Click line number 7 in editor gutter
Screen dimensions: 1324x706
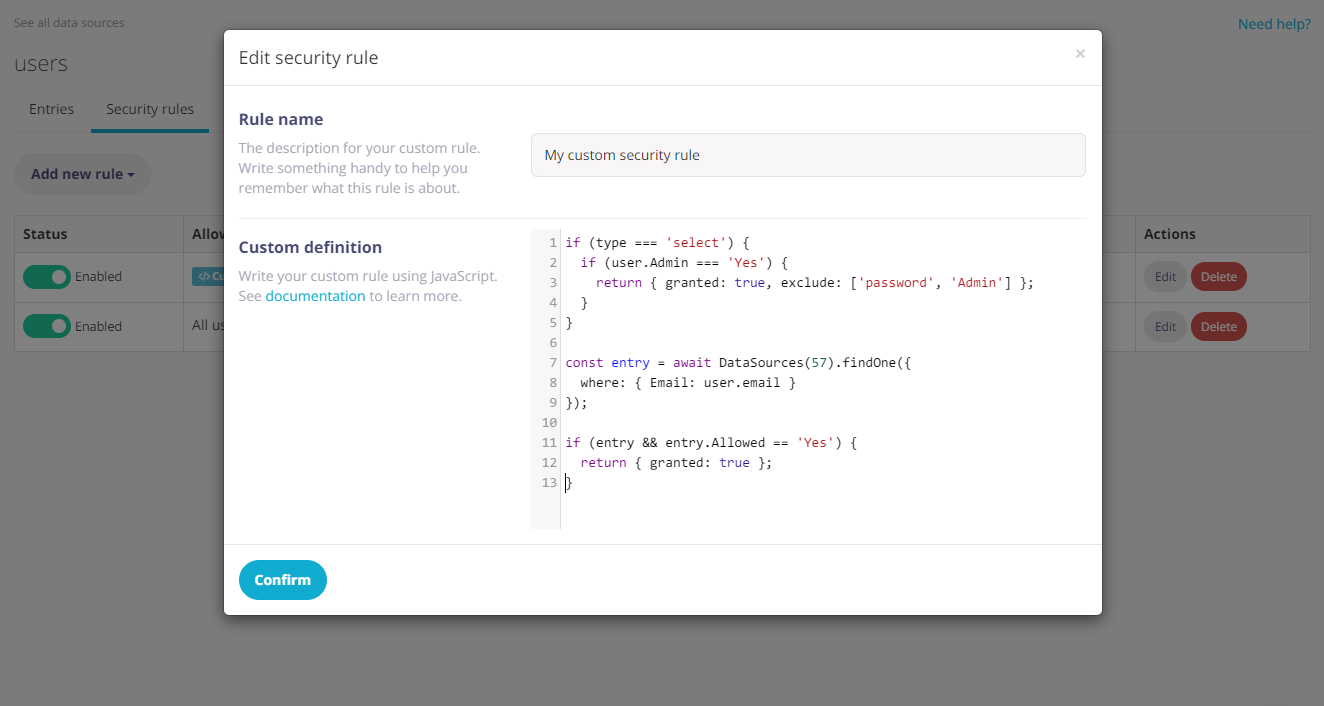pos(552,363)
